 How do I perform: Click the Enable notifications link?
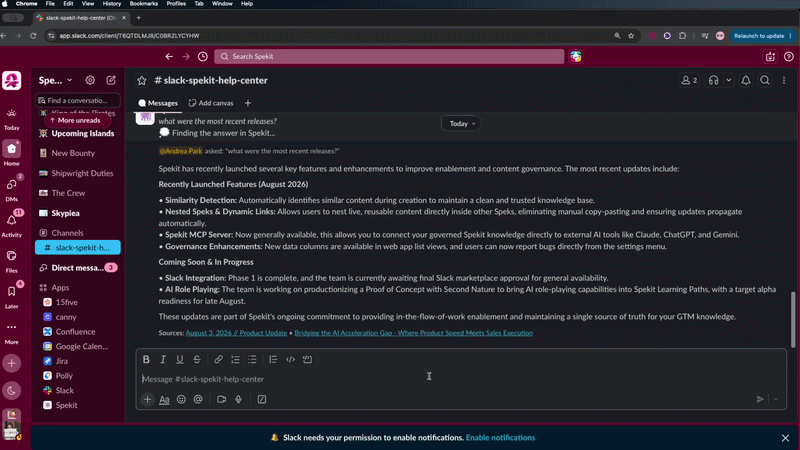[x=501, y=437]
